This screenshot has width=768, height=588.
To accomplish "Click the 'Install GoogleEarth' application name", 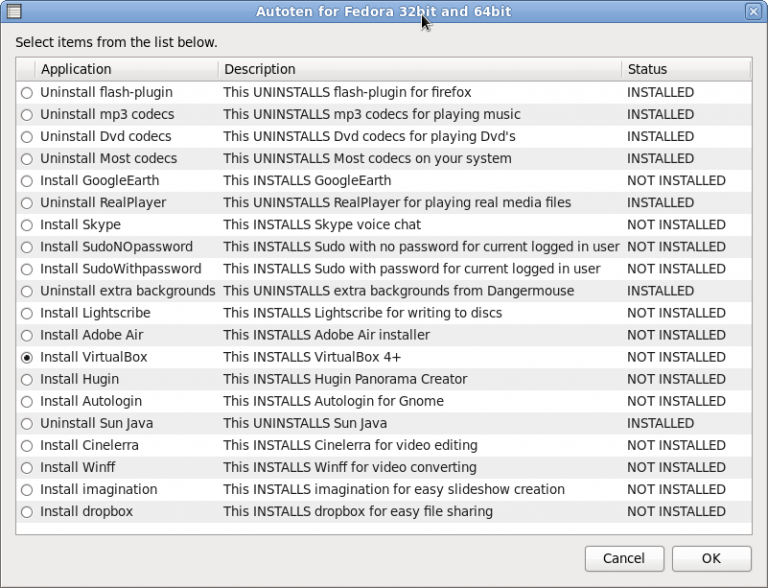I will pos(99,181).
